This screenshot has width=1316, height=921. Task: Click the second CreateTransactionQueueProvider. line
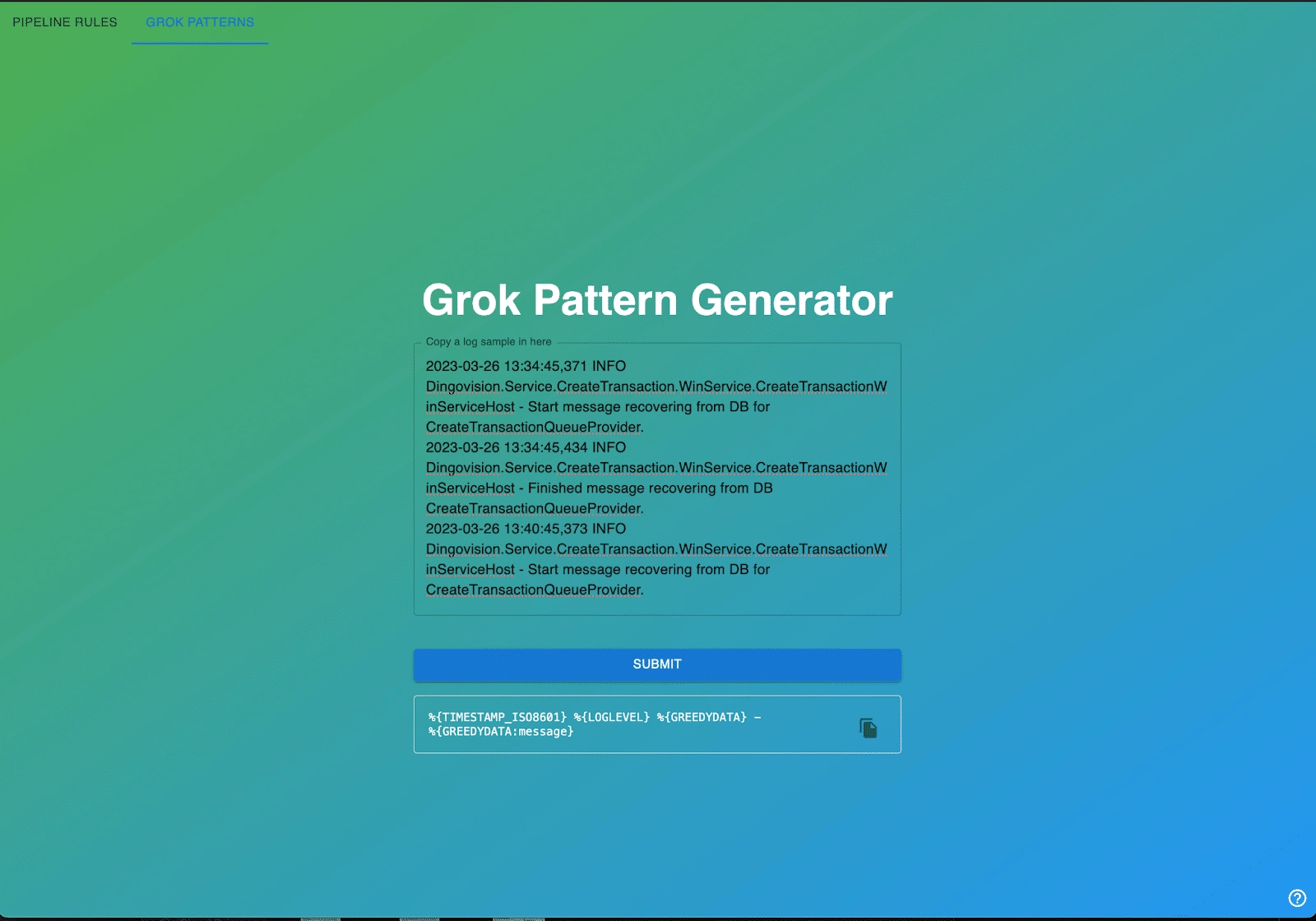535,509
